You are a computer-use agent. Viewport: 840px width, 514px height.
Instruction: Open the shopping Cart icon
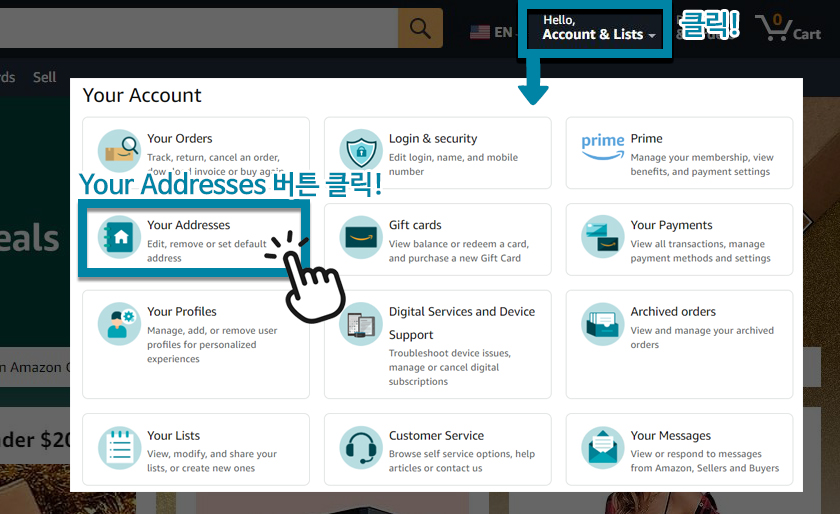pyautogui.click(x=774, y=28)
